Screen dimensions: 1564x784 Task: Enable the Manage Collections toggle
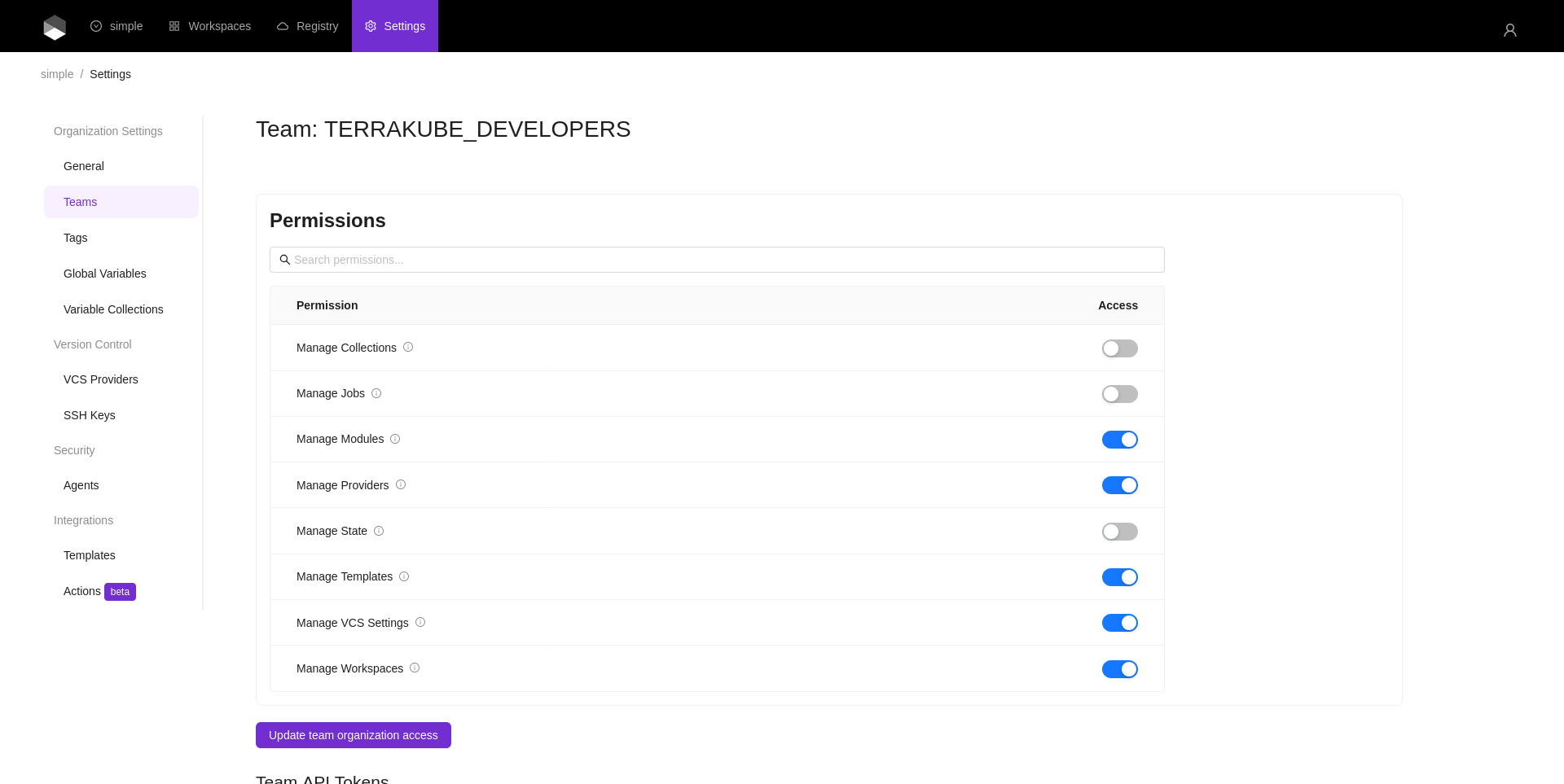(1119, 348)
